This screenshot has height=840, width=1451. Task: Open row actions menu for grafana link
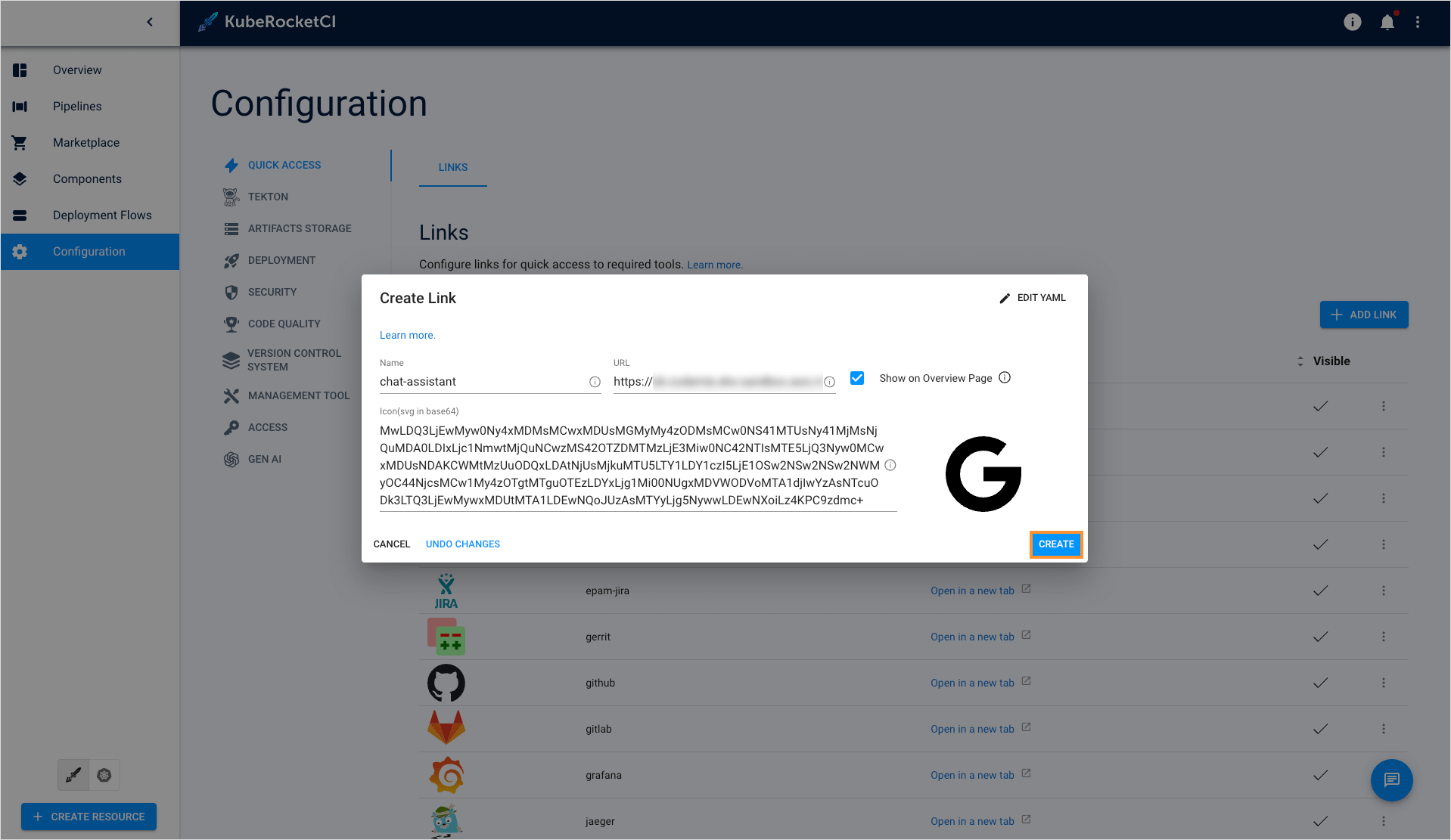(1383, 775)
